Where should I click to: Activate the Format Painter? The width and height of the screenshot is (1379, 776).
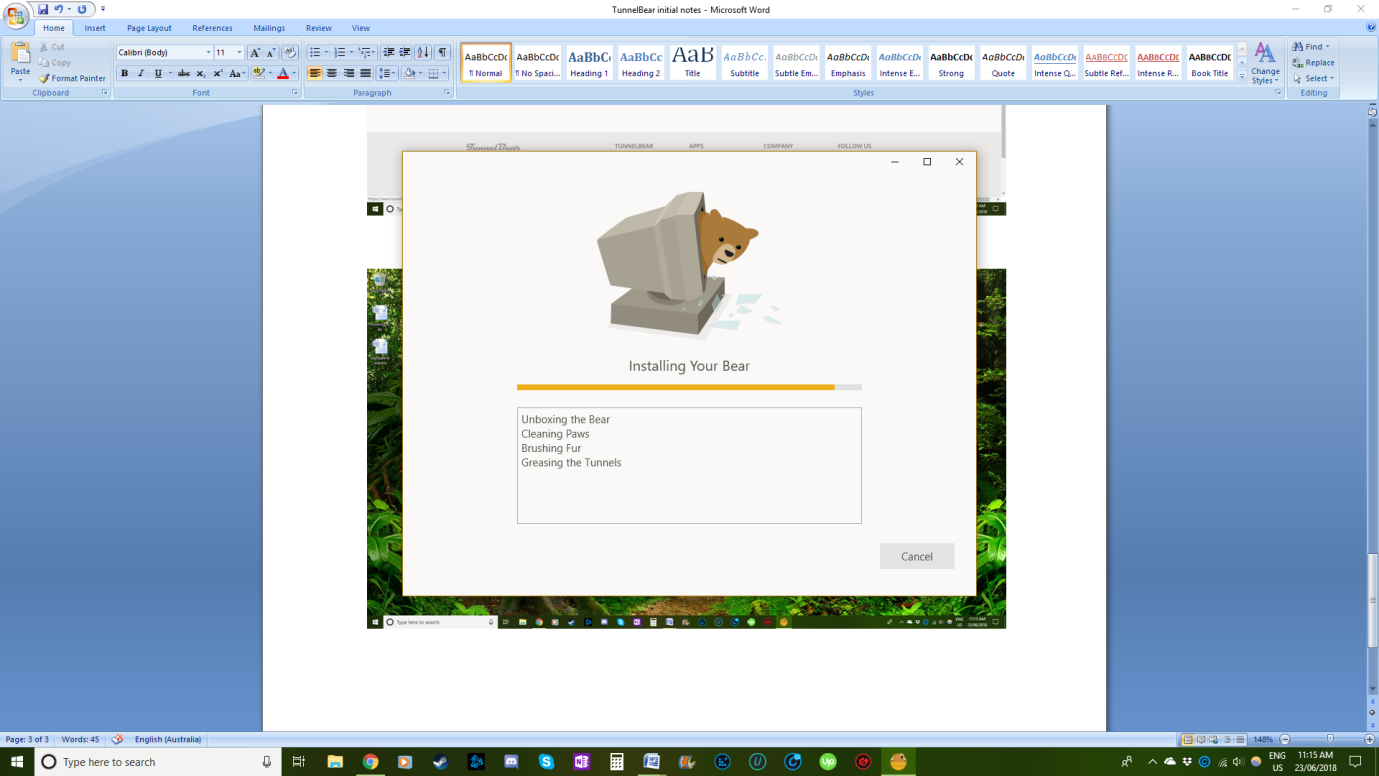[72, 78]
